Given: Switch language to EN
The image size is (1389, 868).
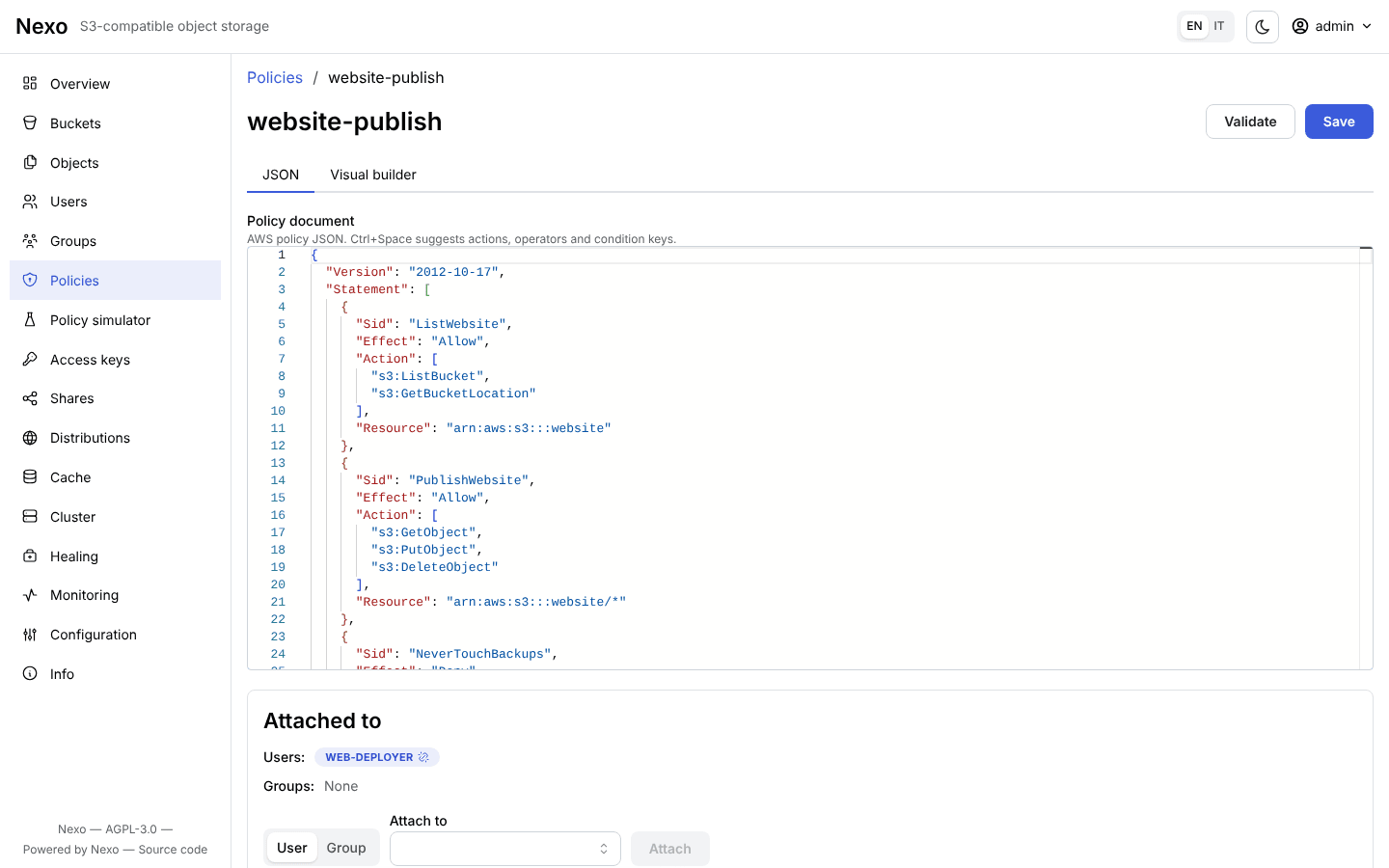Looking at the screenshot, I should (x=1194, y=26).
